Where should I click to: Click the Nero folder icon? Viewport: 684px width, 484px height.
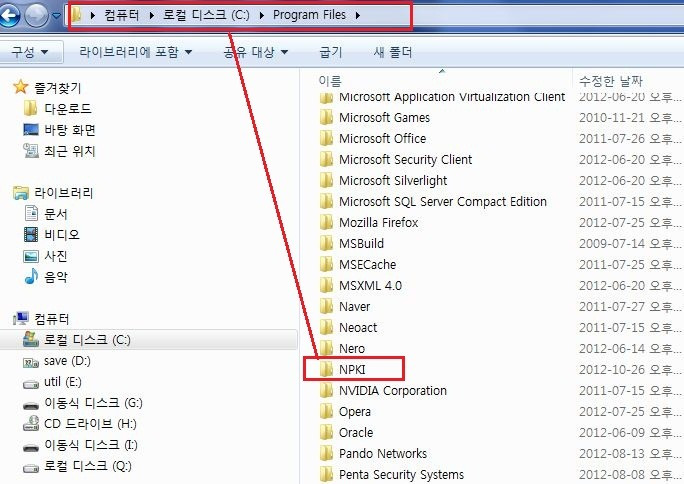(326, 348)
